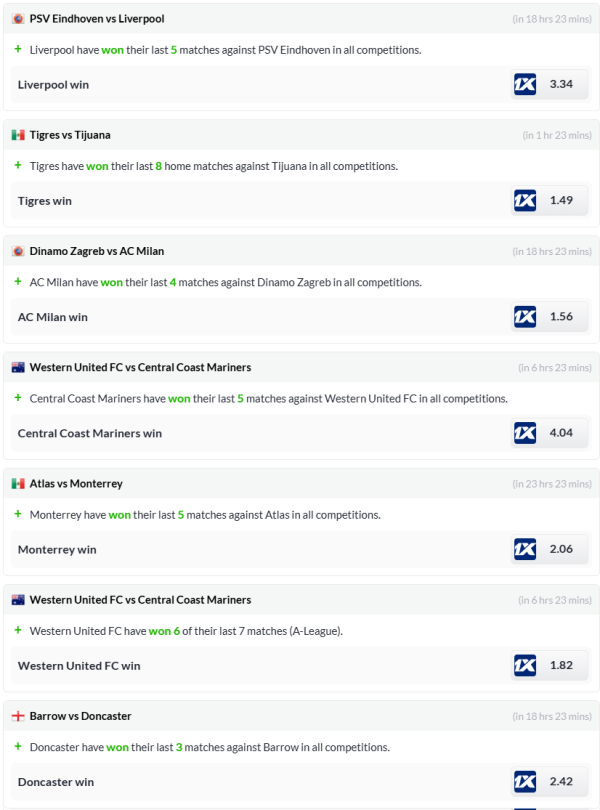Pick the 4.04 odds for Central Coast Mariners

click(561, 432)
